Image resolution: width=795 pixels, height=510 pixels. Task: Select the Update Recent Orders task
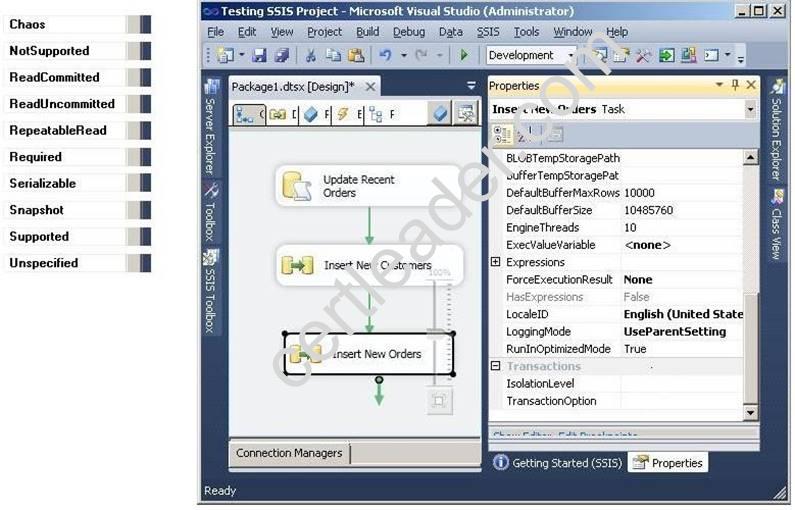click(368, 186)
